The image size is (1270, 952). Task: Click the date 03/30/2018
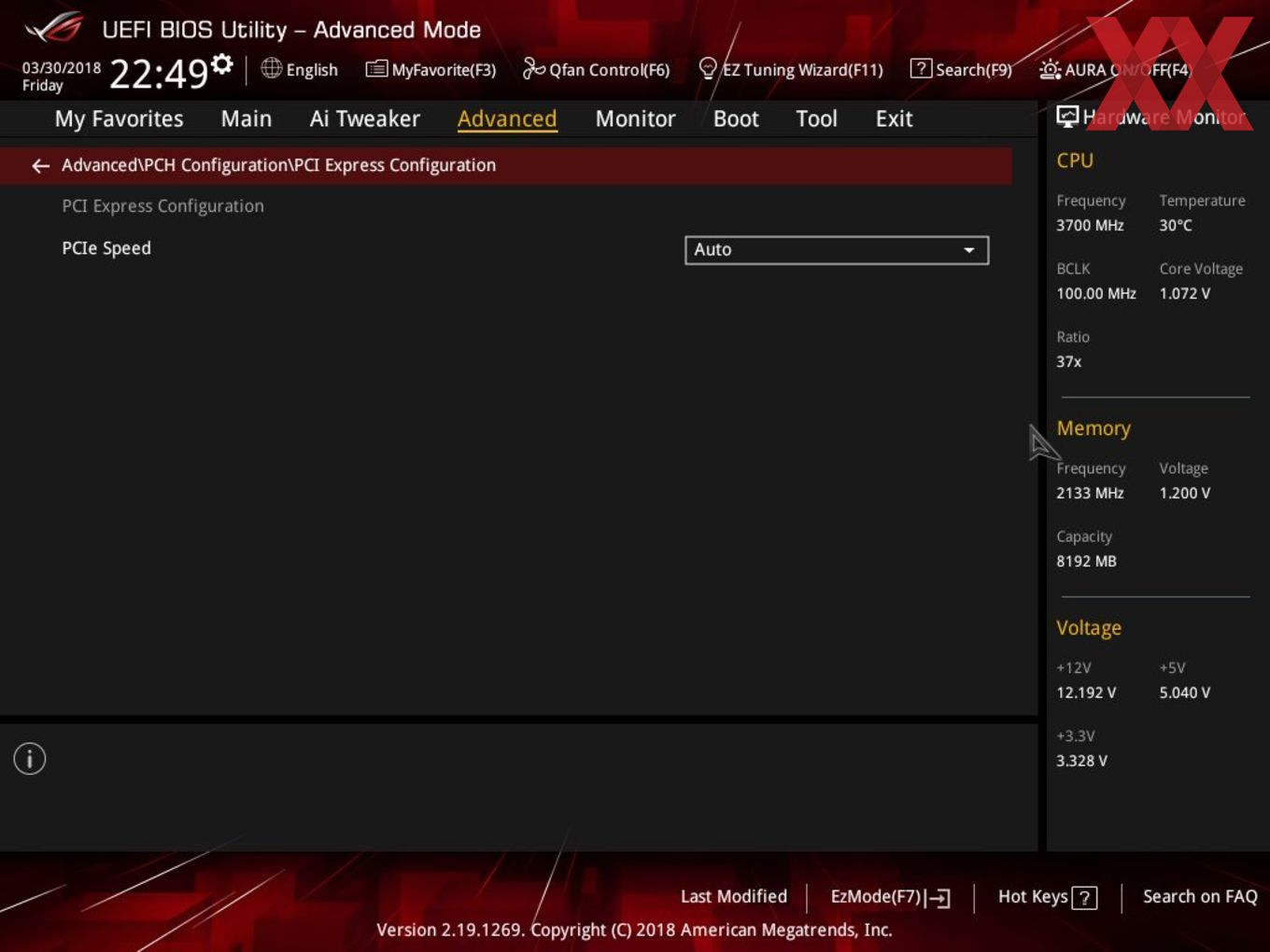62,67
